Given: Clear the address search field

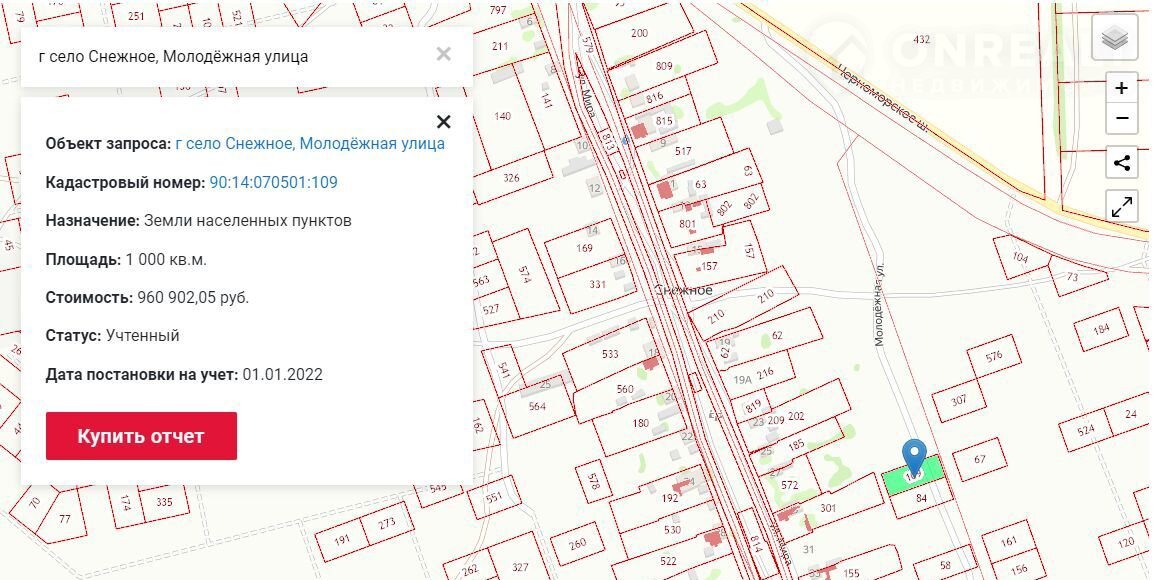Looking at the screenshot, I should (443, 55).
